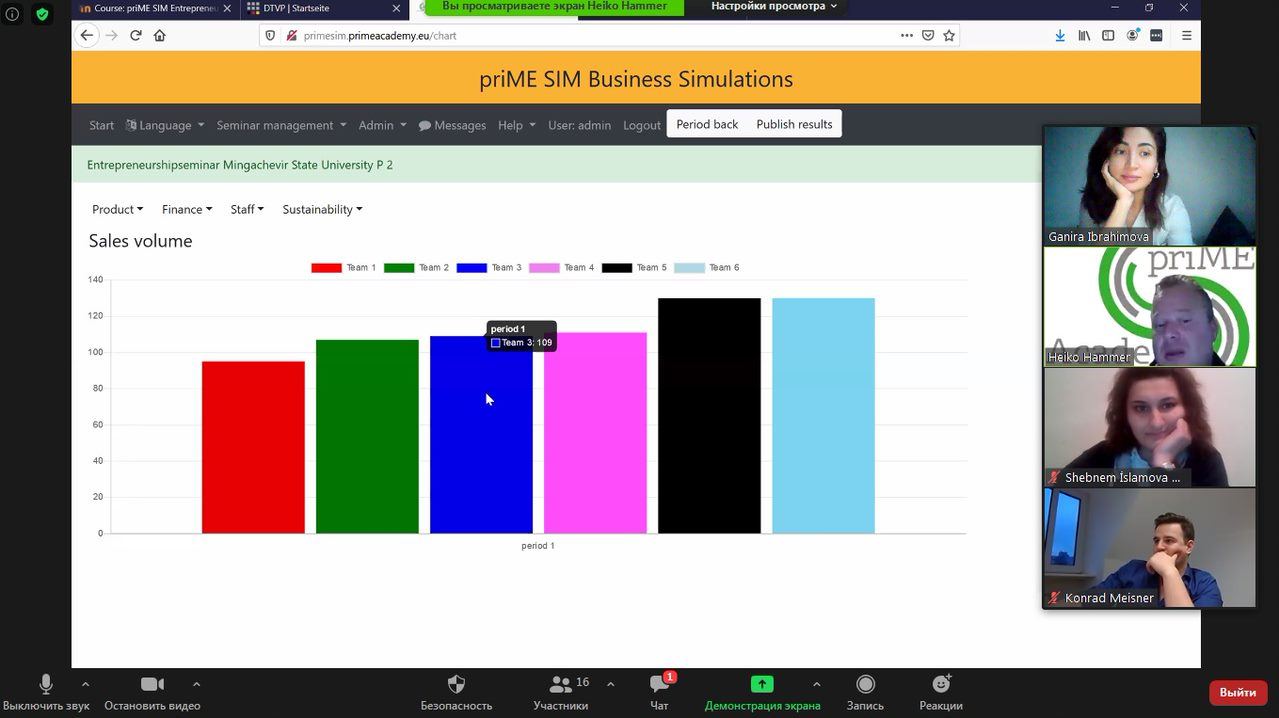The height and width of the screenshot is (718, 1279).
Task: Click the green Zoom encryption shield icon
Action: [x=42, y=14]
